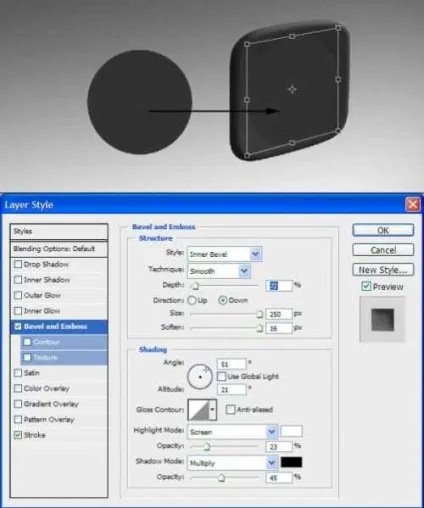Select the Up direction radio button
This screenshot has height=508, width=424.
[x=192, y=300]
